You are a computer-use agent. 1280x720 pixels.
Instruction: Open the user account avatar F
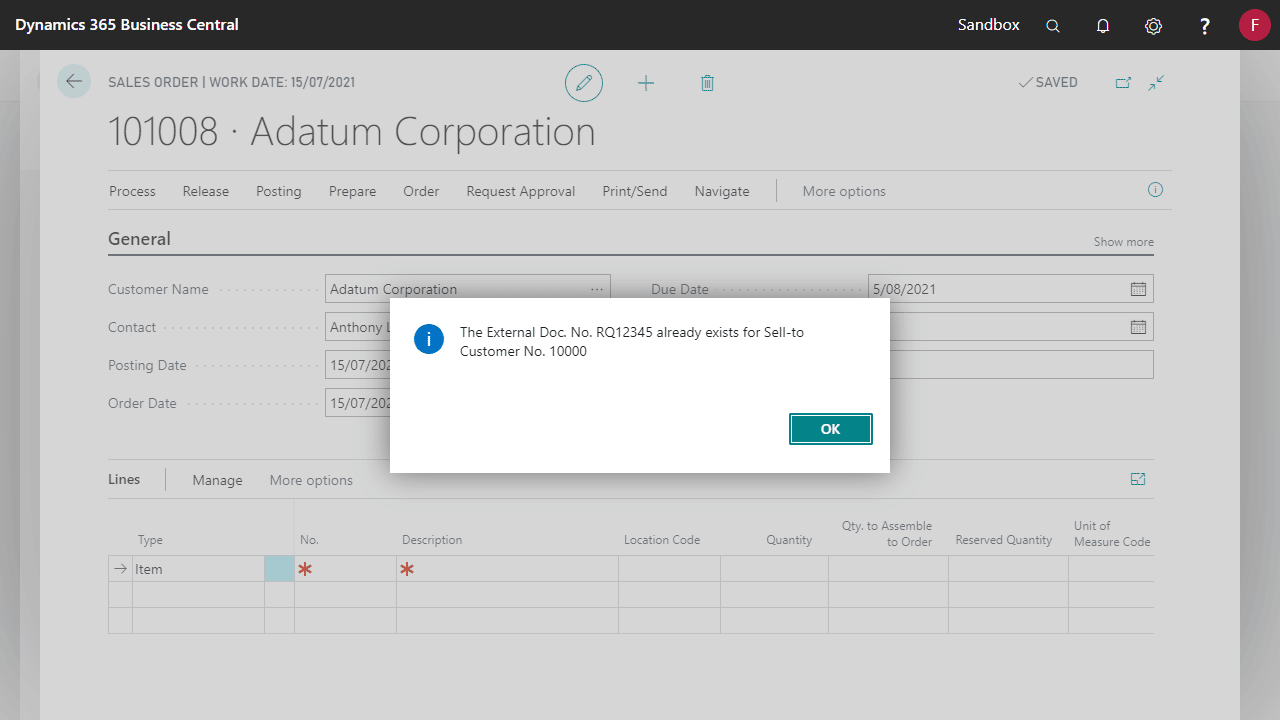pyautogui.click(x=1254, y=25)
